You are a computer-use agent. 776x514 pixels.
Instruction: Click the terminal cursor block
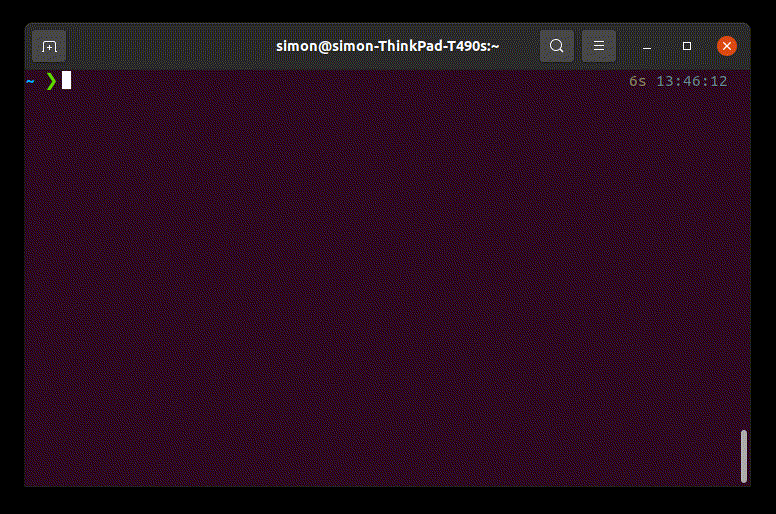pos(66,81)
